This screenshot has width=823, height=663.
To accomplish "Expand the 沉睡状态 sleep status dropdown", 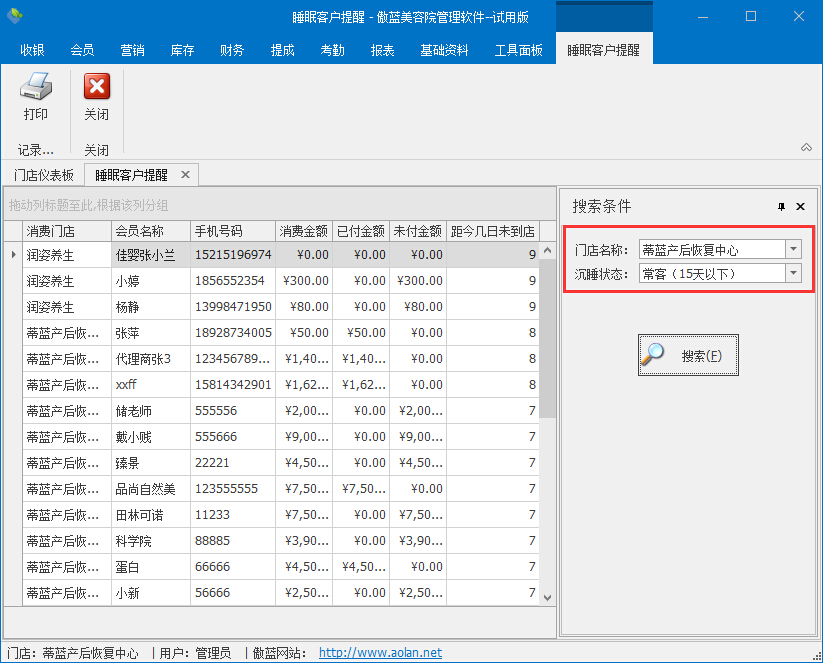I will pos(793,273).
